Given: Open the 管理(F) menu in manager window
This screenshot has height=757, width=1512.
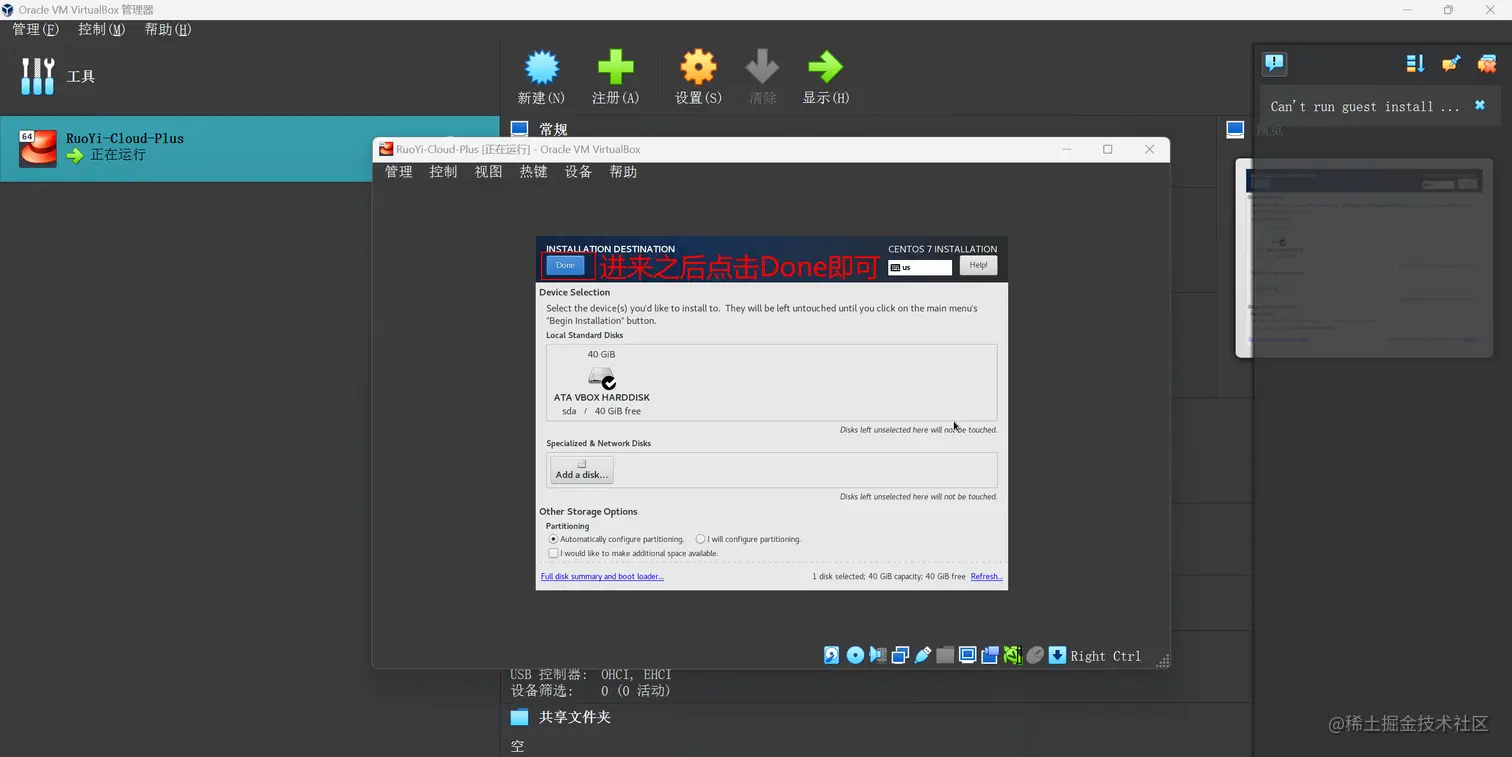Looking at the screenshot, I should (x=35, y=29).
